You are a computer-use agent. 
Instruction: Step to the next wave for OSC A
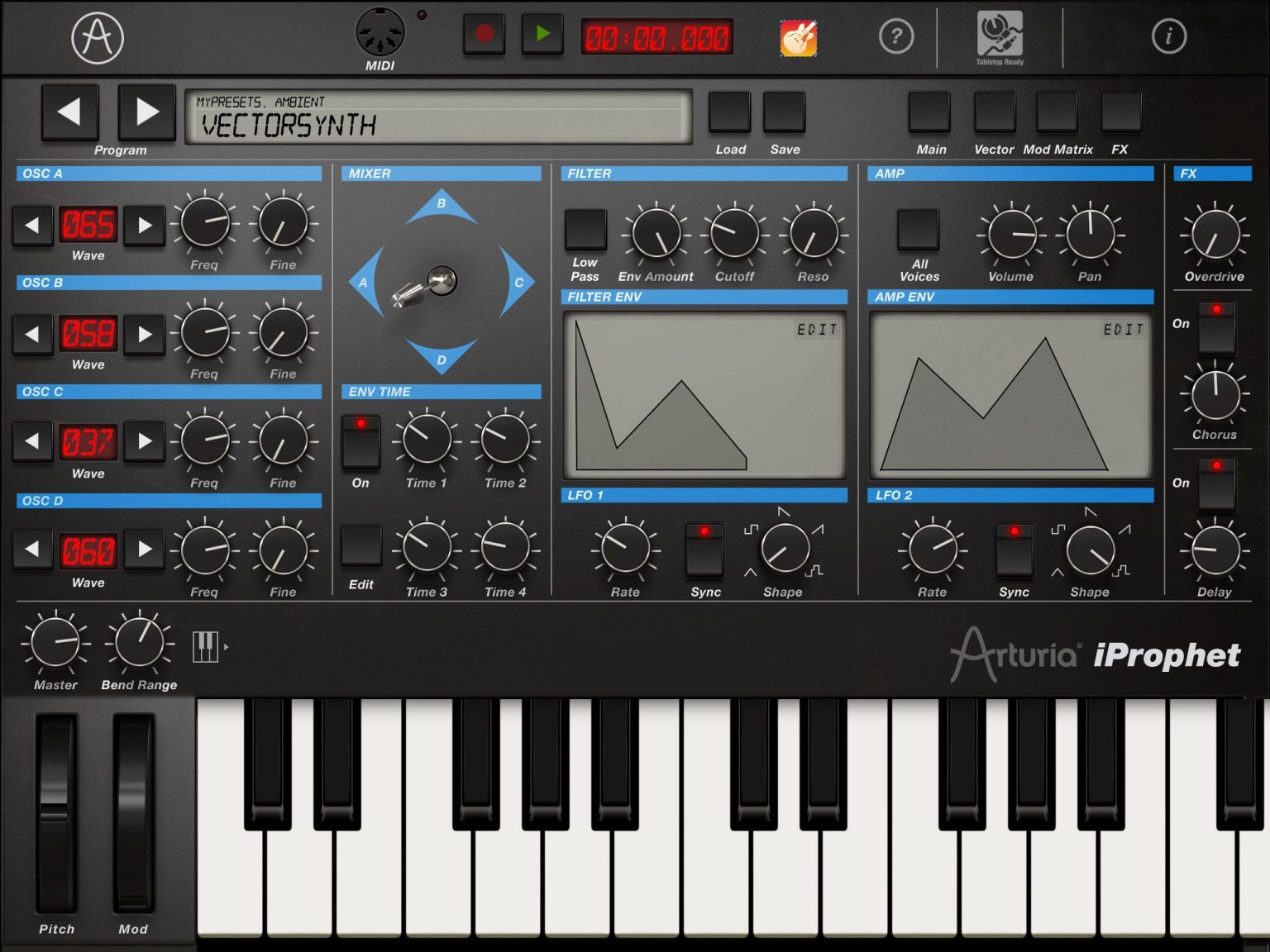point(144,224)
